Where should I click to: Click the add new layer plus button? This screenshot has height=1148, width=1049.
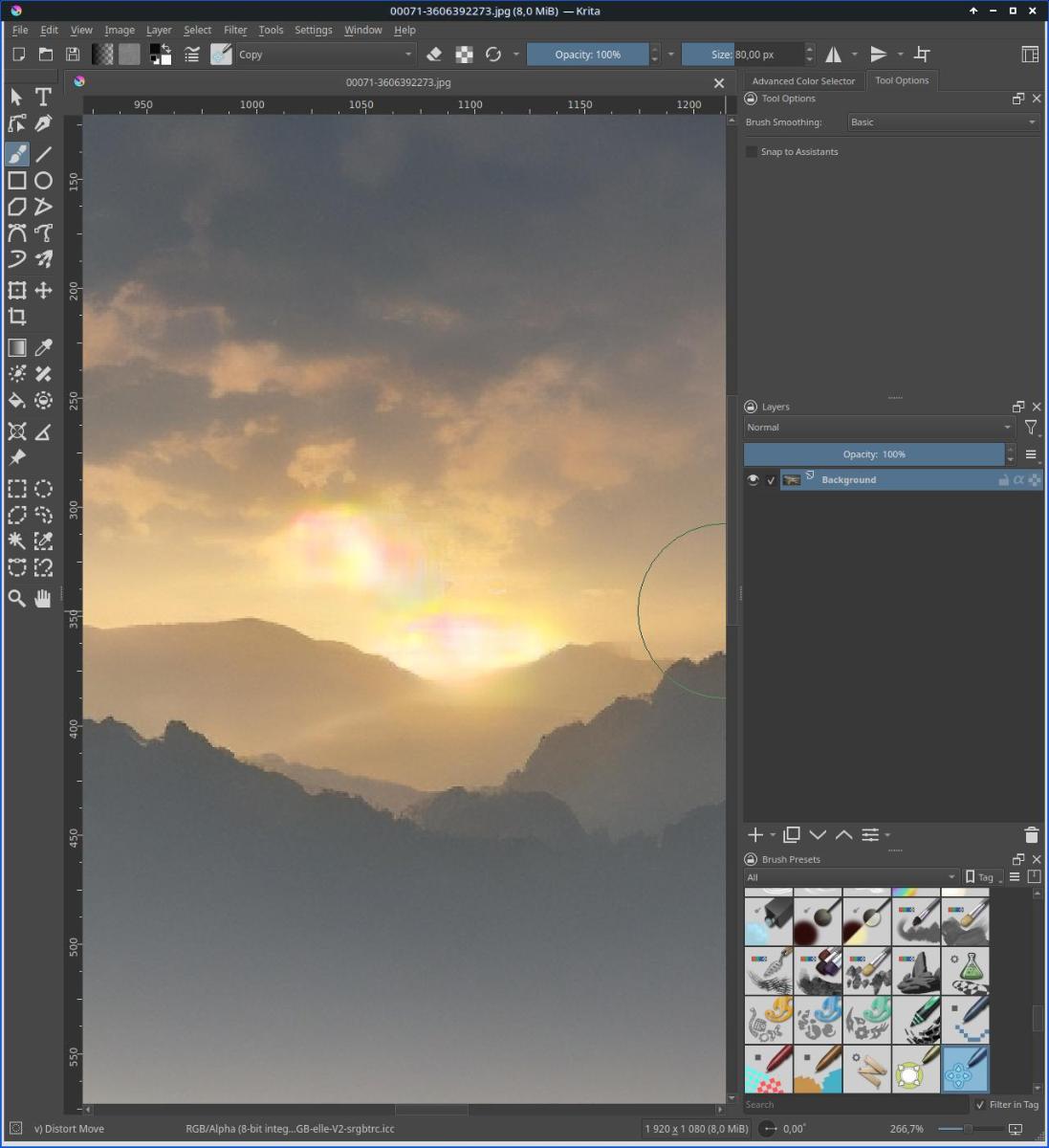tap(755, 835)
